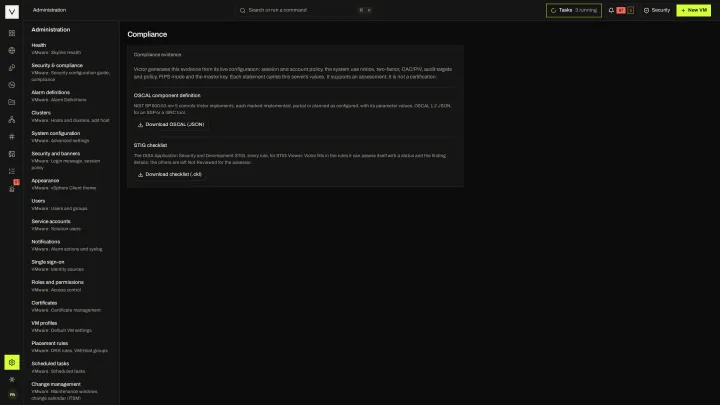The width and height of the screenshot is (720, 405).
Task: Create a New VM
Action: click(693, 10)
